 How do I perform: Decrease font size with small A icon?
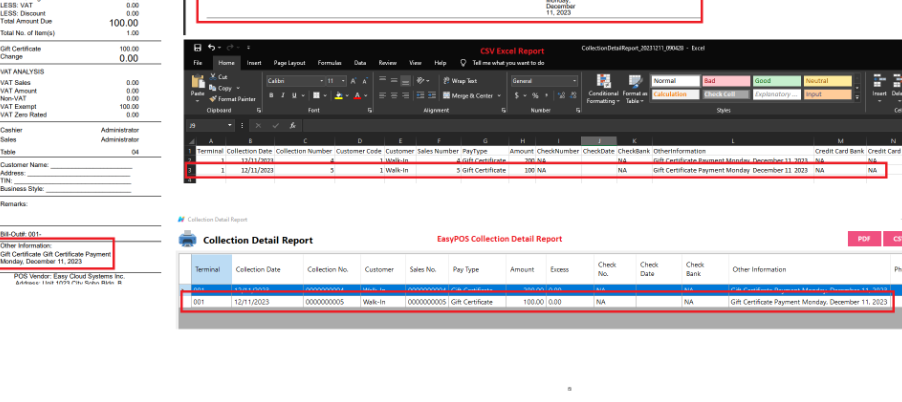[x=365, y=81]
